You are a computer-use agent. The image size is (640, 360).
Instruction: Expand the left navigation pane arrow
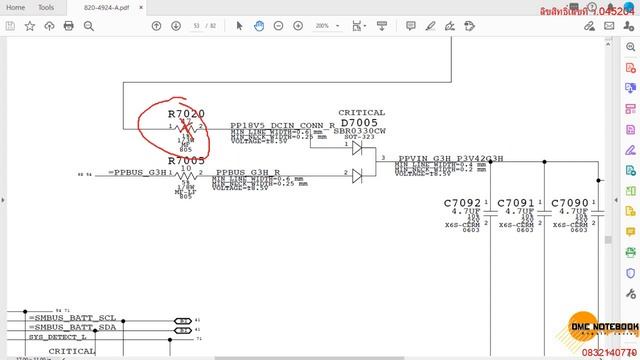tap(3, 200)
